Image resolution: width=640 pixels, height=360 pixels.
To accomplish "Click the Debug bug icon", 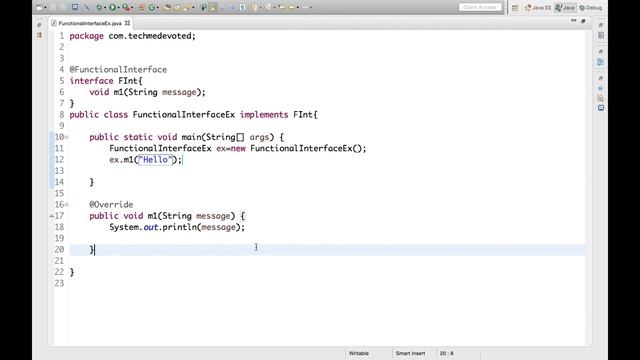I will click(99, 7).
